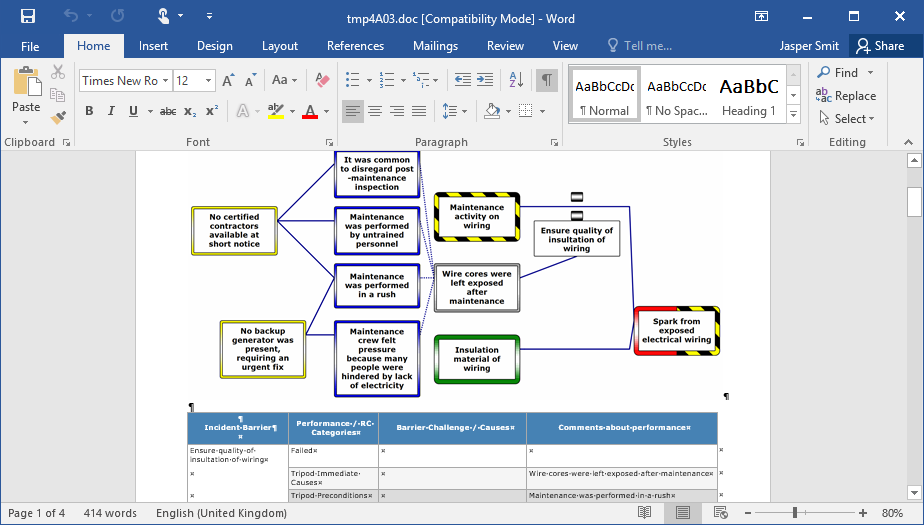
Task: Apply the Heading 1 style
Action: pyautogui.click(x=749, y=96)
